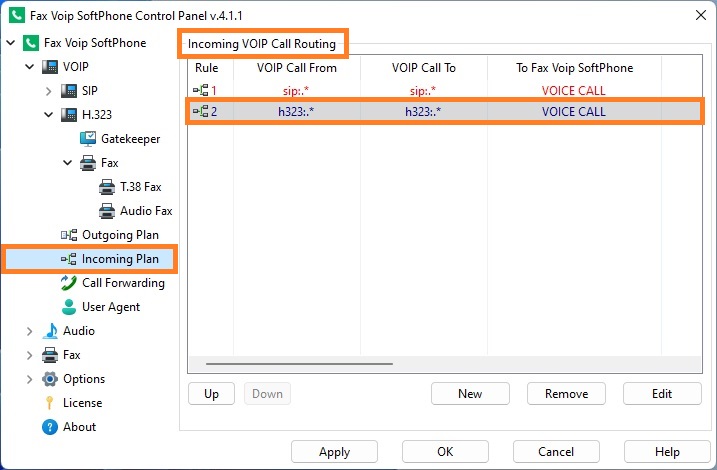Click the User Agent person icon

pos(69,307)
